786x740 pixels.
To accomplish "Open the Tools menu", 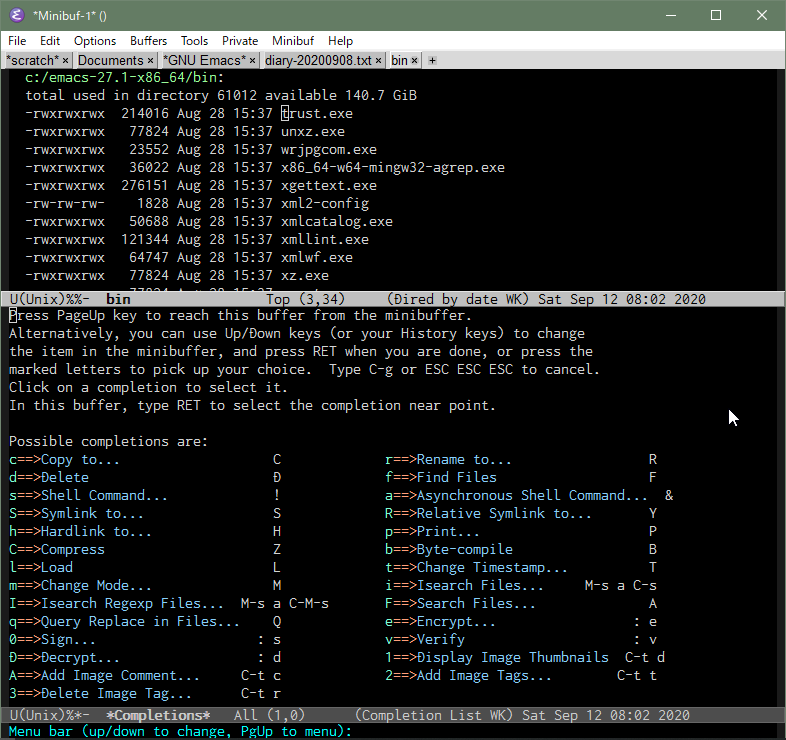I will tap(194, 41).
